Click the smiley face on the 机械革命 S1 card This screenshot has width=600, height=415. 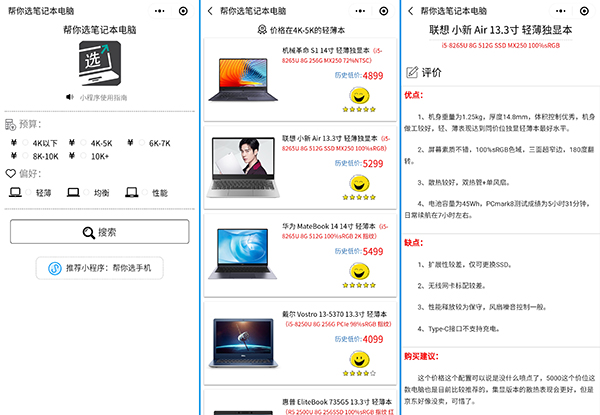359,96
